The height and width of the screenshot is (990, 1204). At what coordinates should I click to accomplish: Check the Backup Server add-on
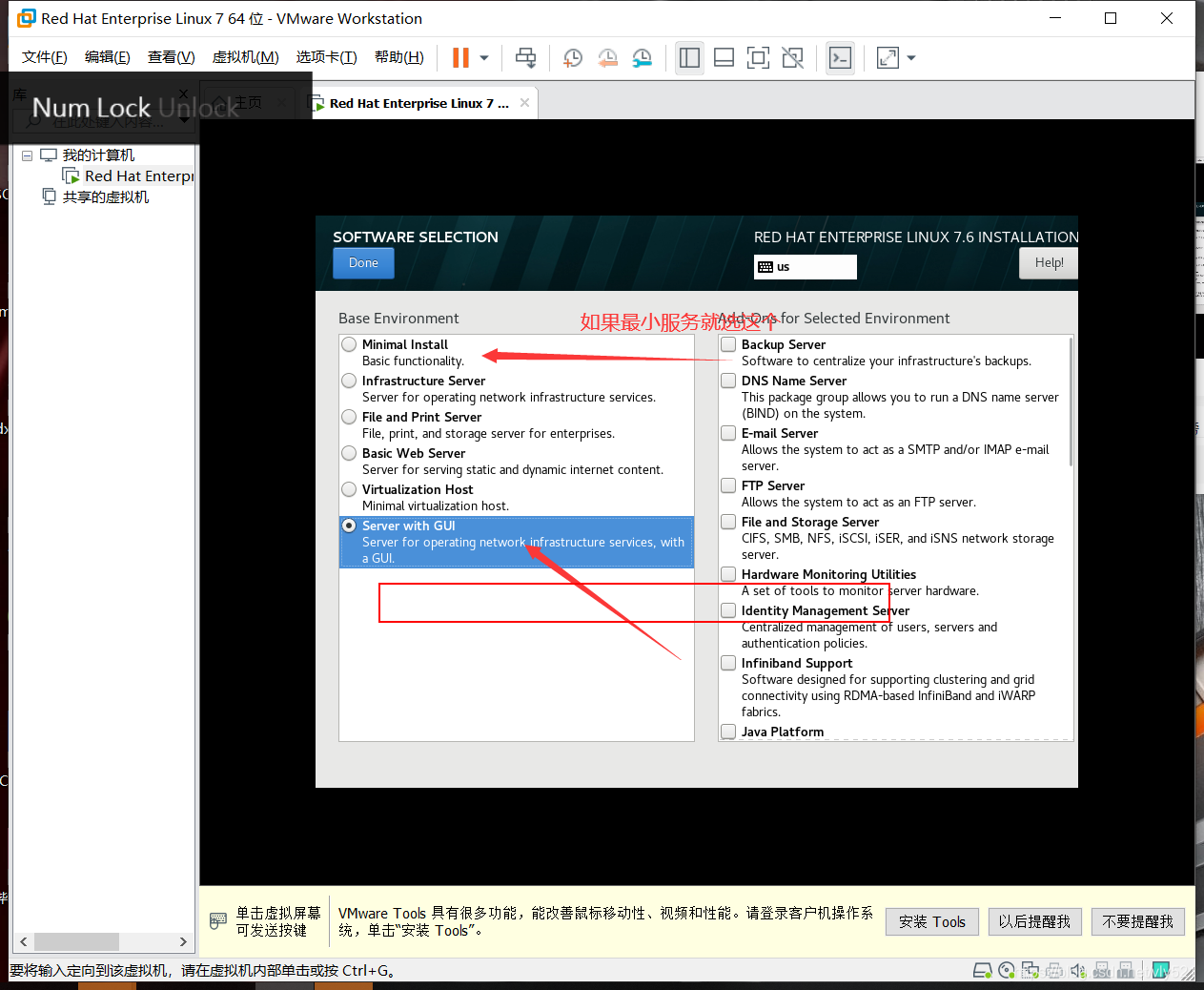[728, 344]
